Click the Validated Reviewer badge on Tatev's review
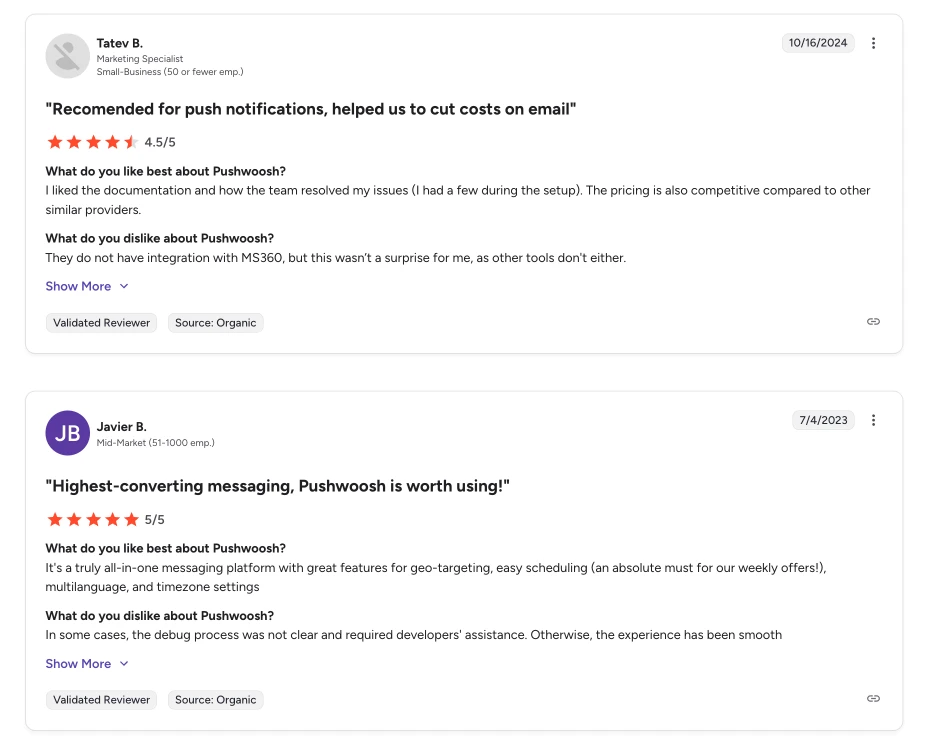 101,322
